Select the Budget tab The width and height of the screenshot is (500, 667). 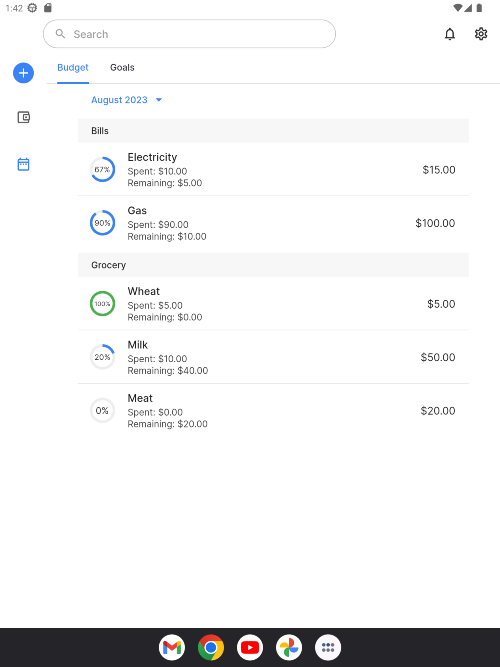pyautogui.click(x=73, y=68)
